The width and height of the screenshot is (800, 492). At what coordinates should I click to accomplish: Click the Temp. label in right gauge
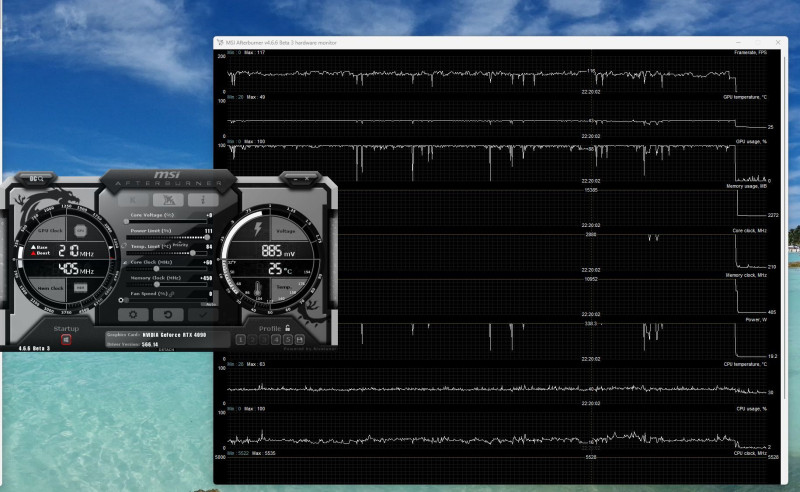(x=284, y=287)
